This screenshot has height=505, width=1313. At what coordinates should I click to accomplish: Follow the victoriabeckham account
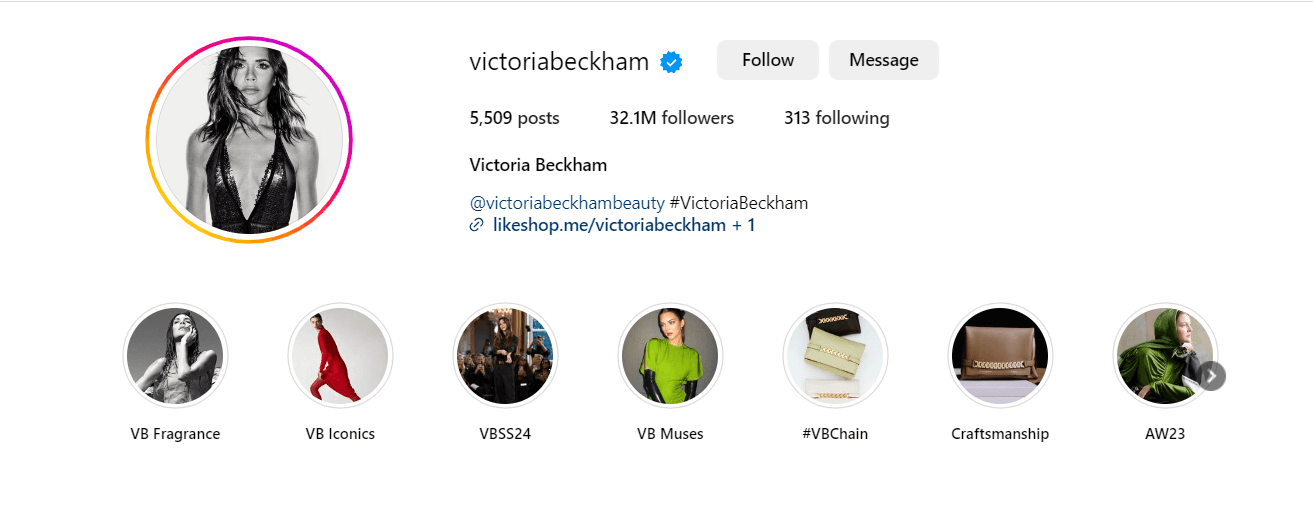click(768, 60)
